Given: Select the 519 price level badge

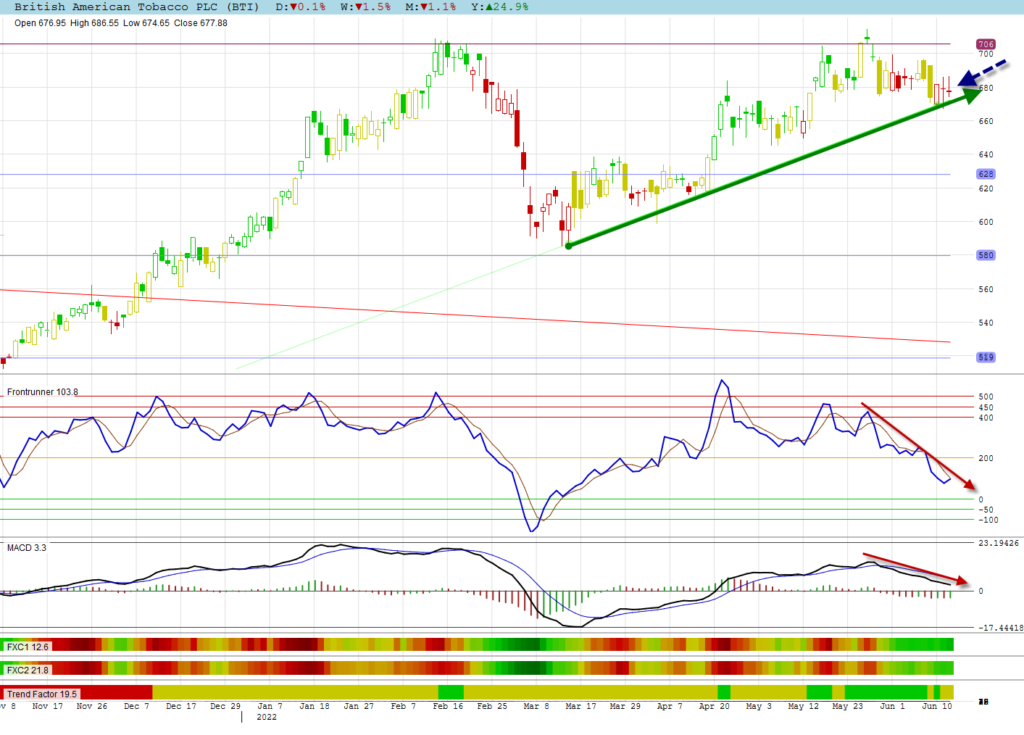Looking at the screenshot, I should tap(985, 357).
